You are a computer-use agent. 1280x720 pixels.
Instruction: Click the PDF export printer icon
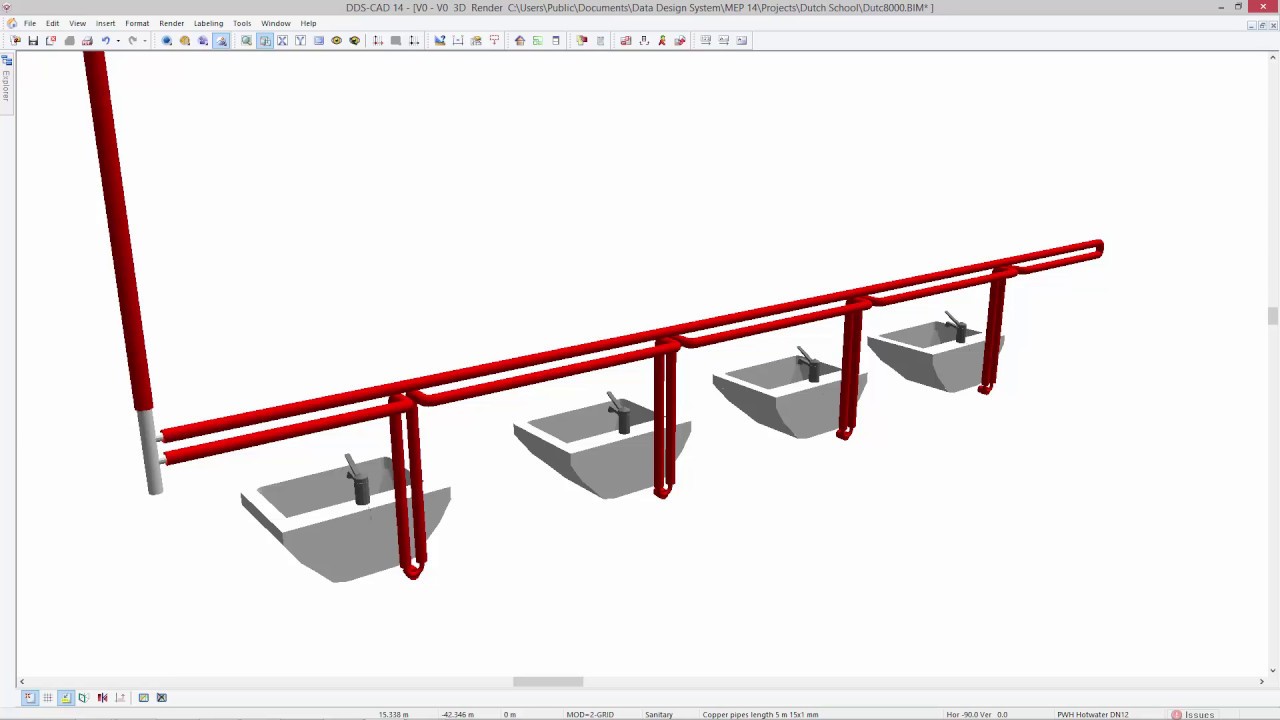[x=87, y=40]
